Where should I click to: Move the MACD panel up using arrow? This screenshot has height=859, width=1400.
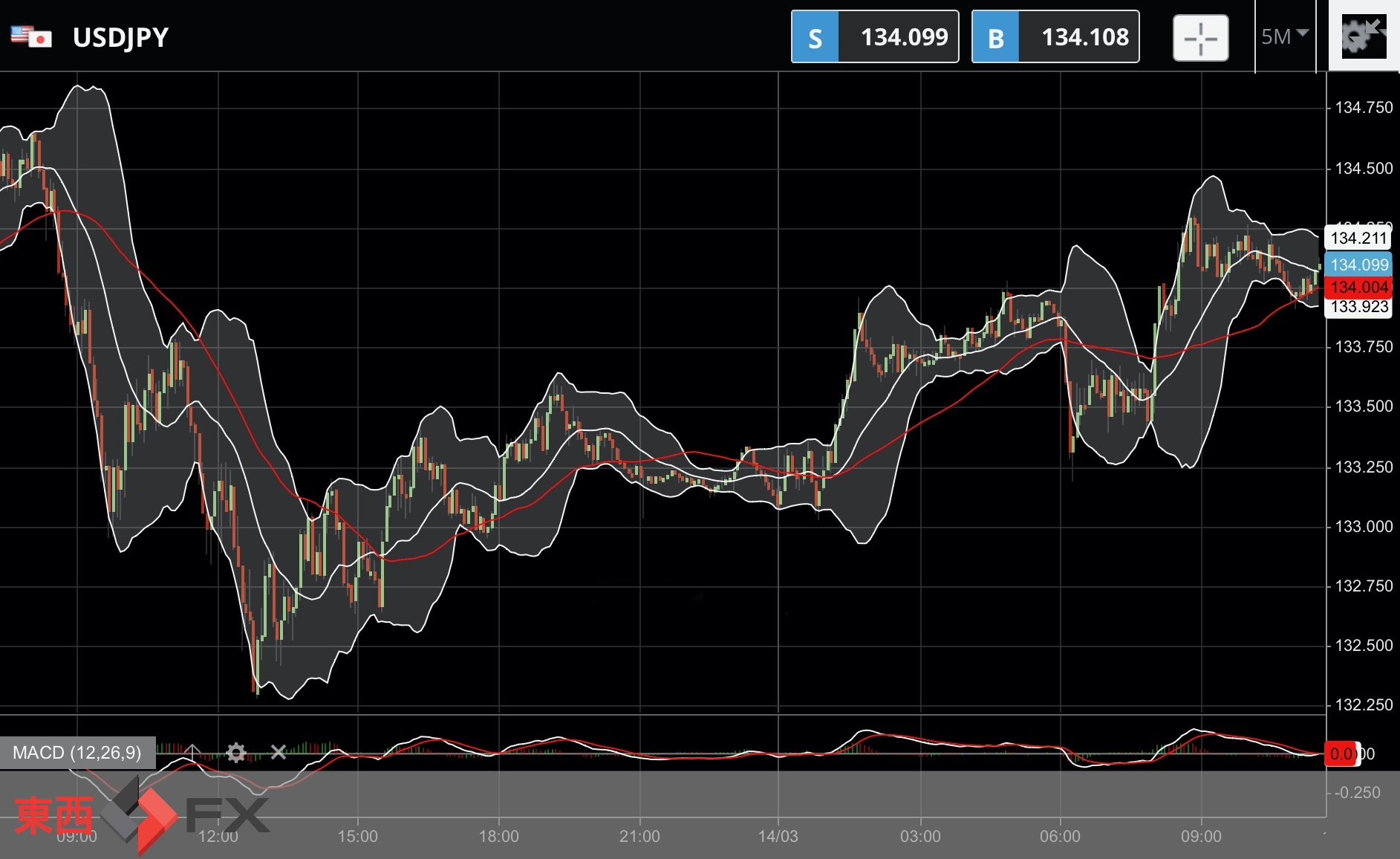point(192,753)
